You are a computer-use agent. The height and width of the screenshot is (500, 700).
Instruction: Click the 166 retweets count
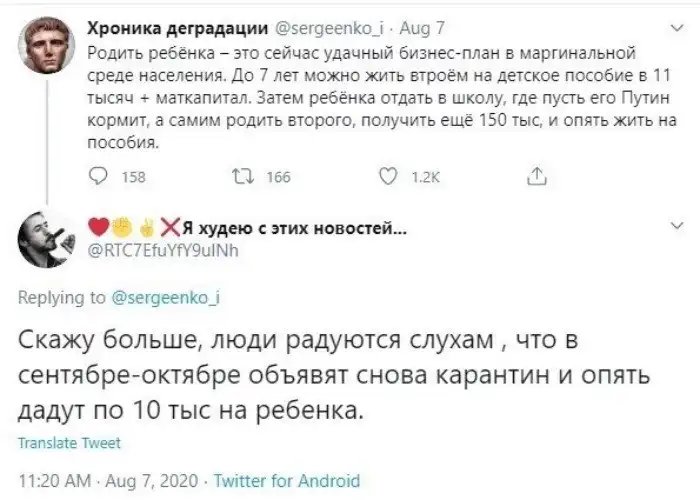coord(278,178)
